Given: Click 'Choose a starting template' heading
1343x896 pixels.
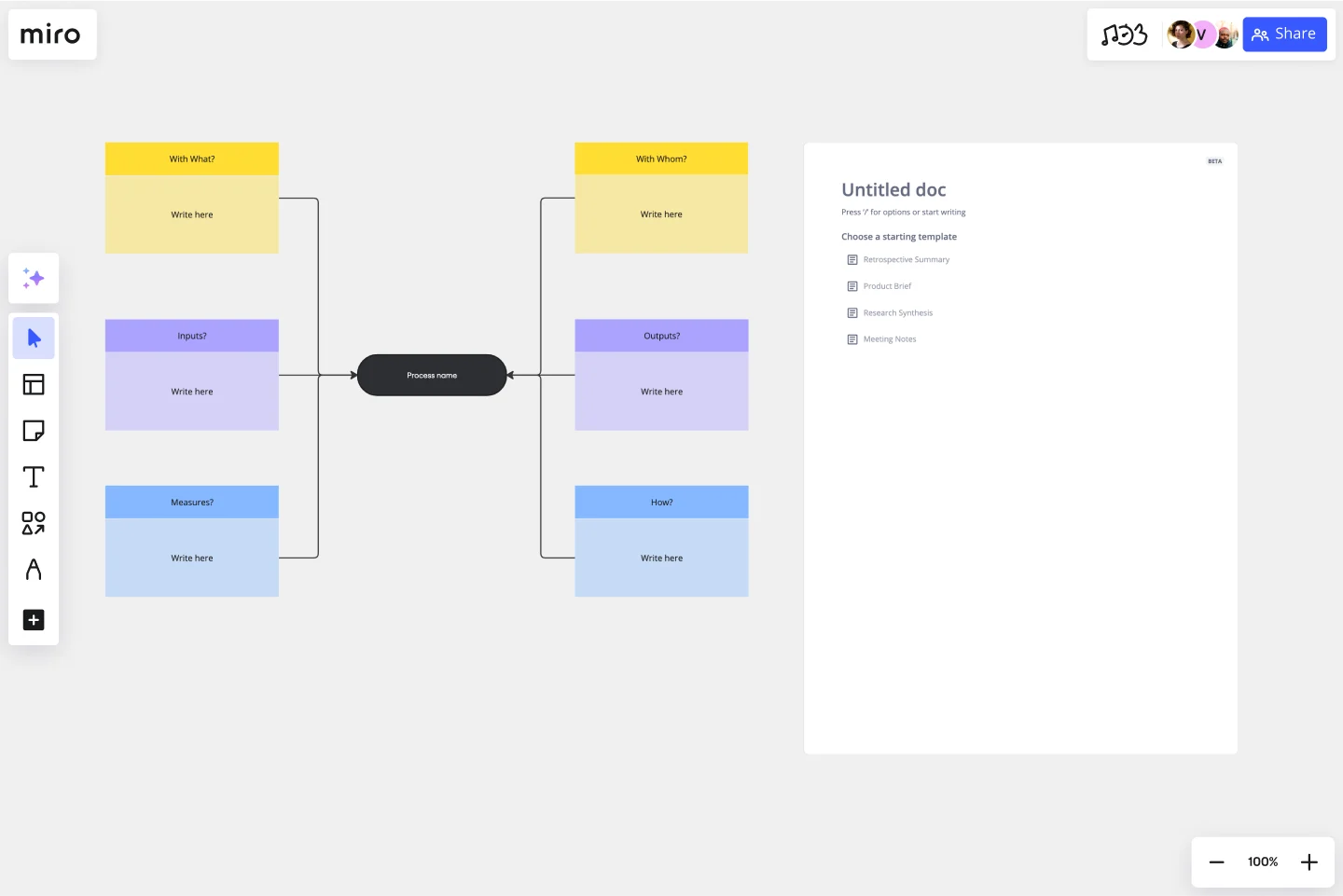Looking at the screenshot, I should coord(899,237).
